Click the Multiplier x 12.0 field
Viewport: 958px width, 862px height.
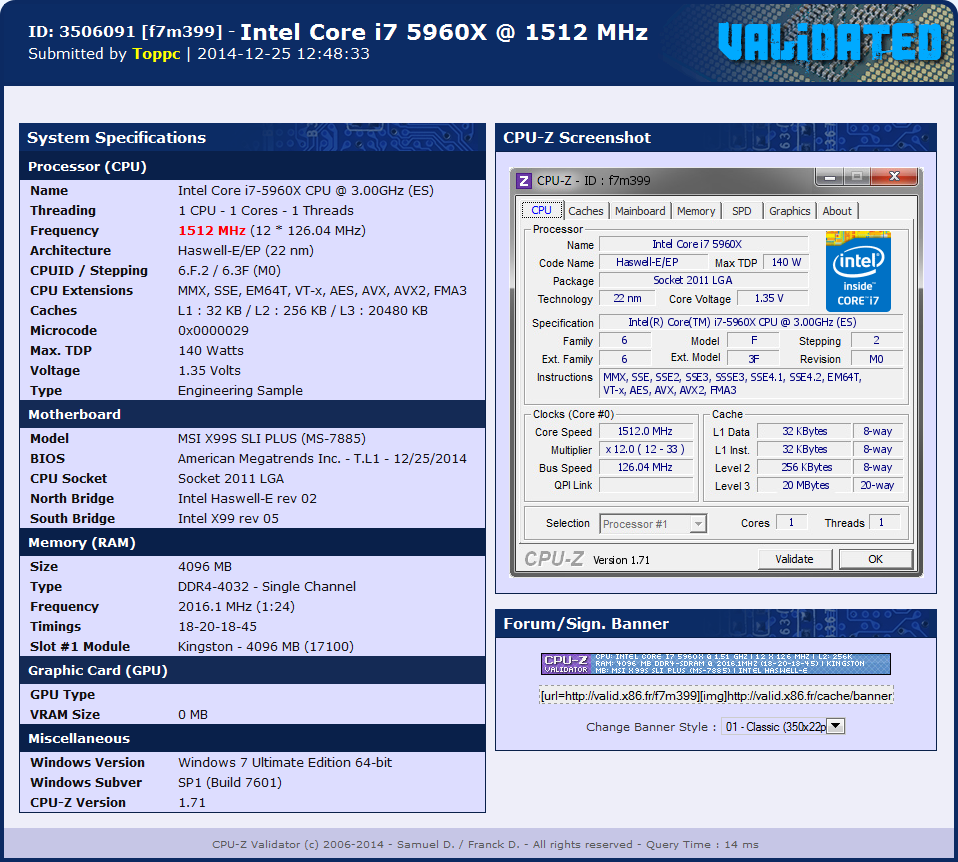tap(646, 449)
